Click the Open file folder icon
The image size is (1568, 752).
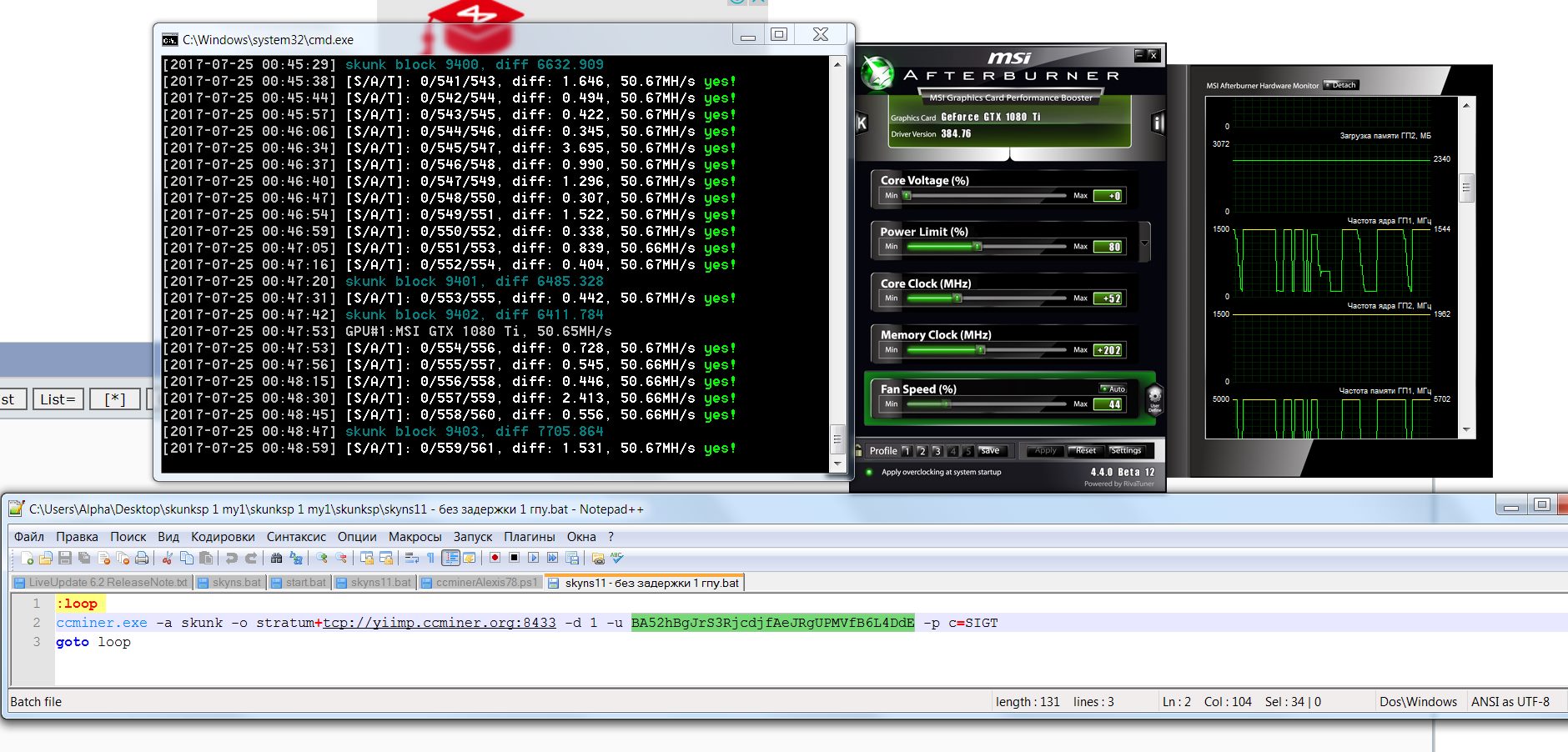(x=46, y=558)
